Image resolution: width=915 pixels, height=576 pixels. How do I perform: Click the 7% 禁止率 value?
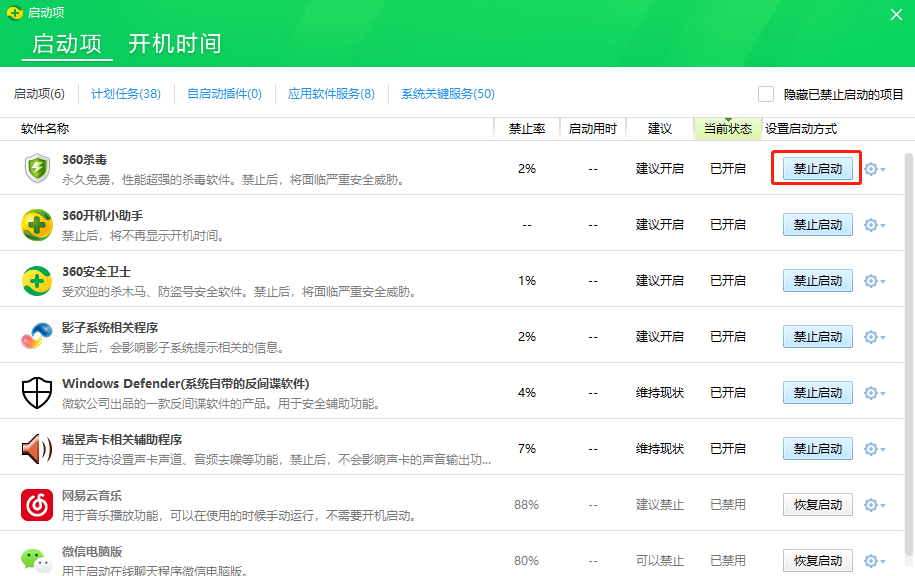527,449
